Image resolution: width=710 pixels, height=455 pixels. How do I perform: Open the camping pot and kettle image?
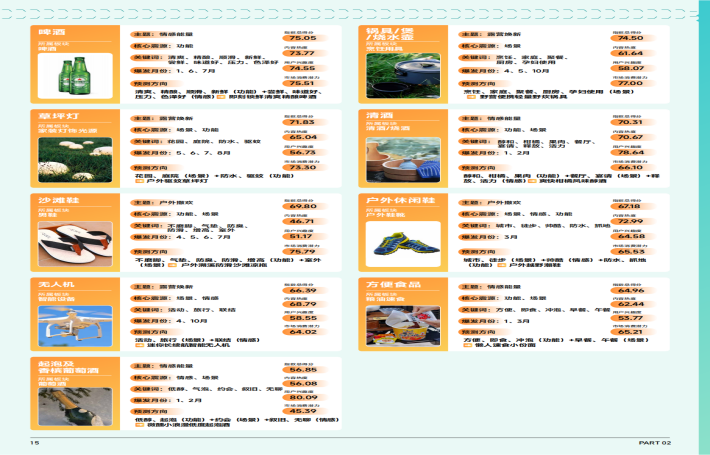pos(402,76)
